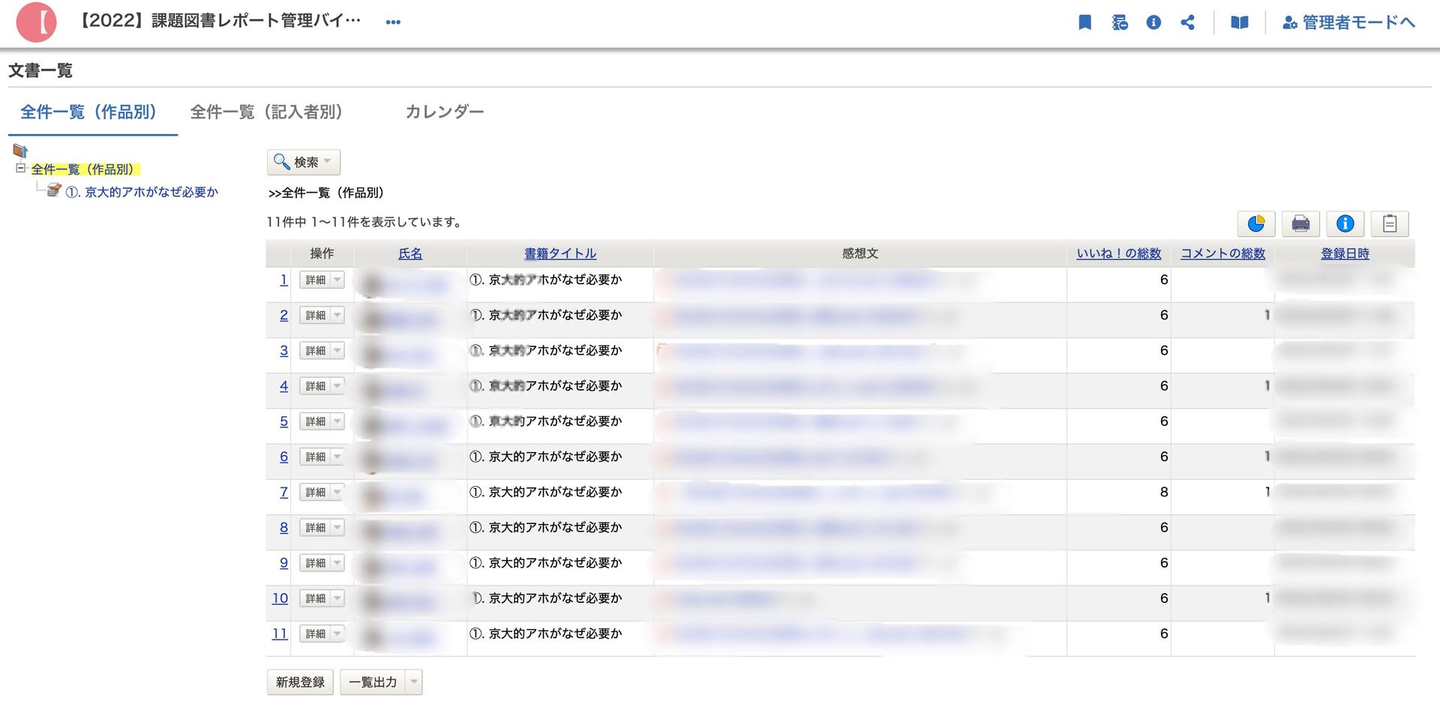Image resolution: width=1440 pixels, height=713 pixels.
Task: Open record number 4 link
Action: click(283, 386)
